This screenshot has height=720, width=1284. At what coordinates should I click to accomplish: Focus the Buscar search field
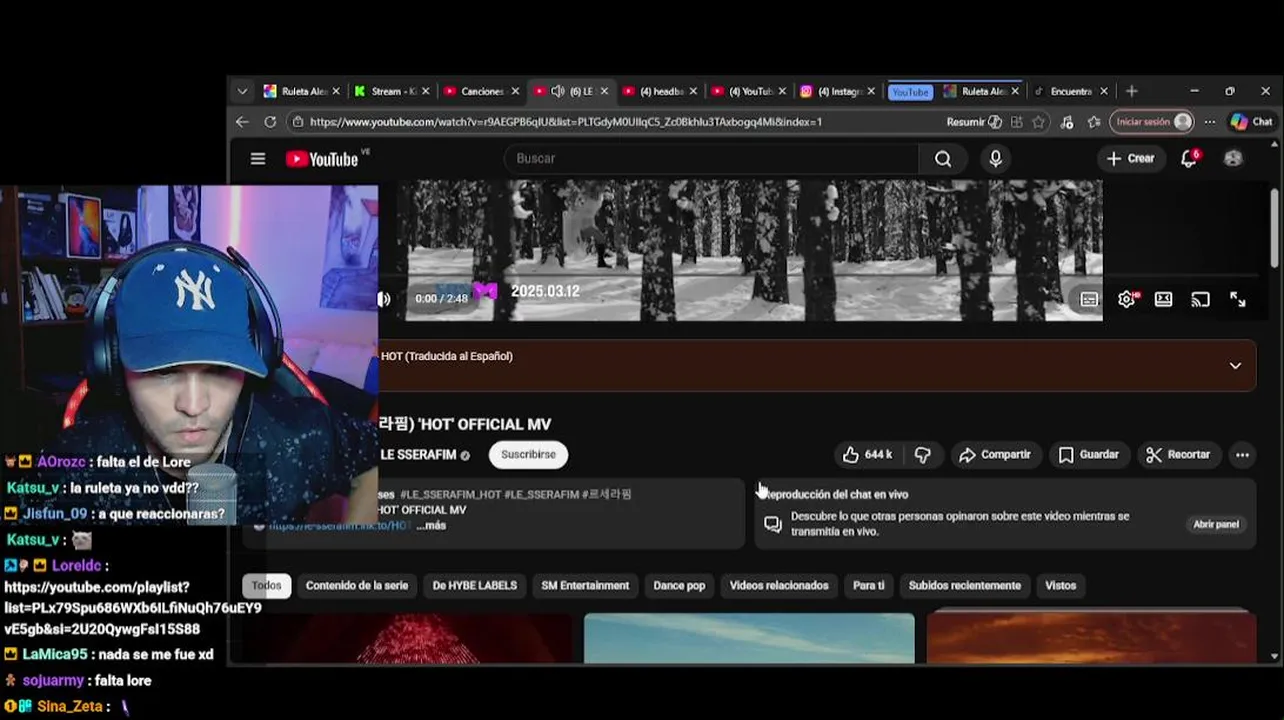pos(710,158)
